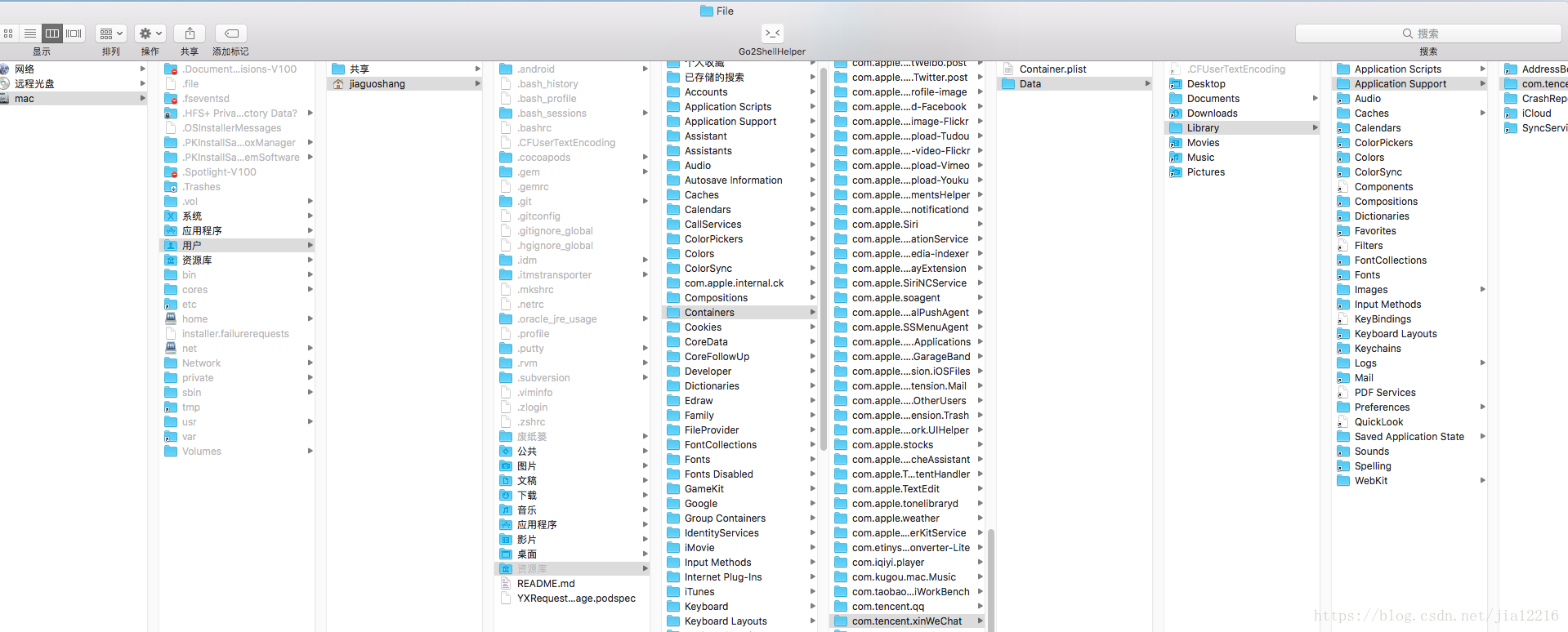Click the containers column scrollbar
This screenshot has height=632, width=1568.
coord(991,580)
